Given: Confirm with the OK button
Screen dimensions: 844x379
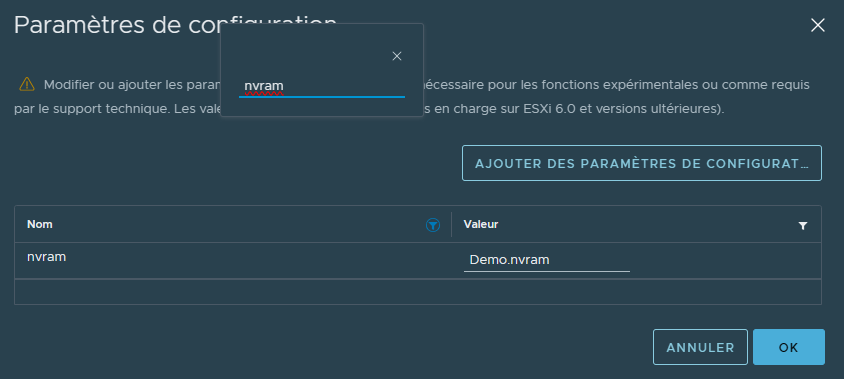Looking at the screenshot, I should (x=789, y=347).
